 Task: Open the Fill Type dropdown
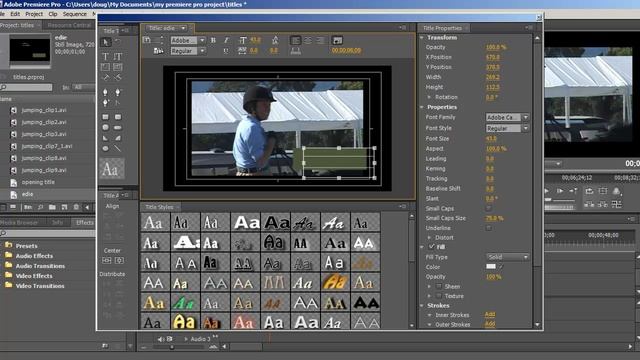click(507, 257)
